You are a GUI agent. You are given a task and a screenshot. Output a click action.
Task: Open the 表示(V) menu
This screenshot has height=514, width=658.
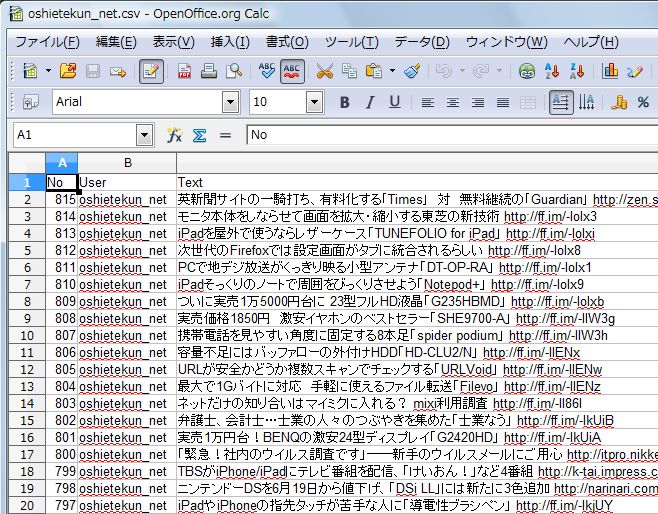pos(173,42)
